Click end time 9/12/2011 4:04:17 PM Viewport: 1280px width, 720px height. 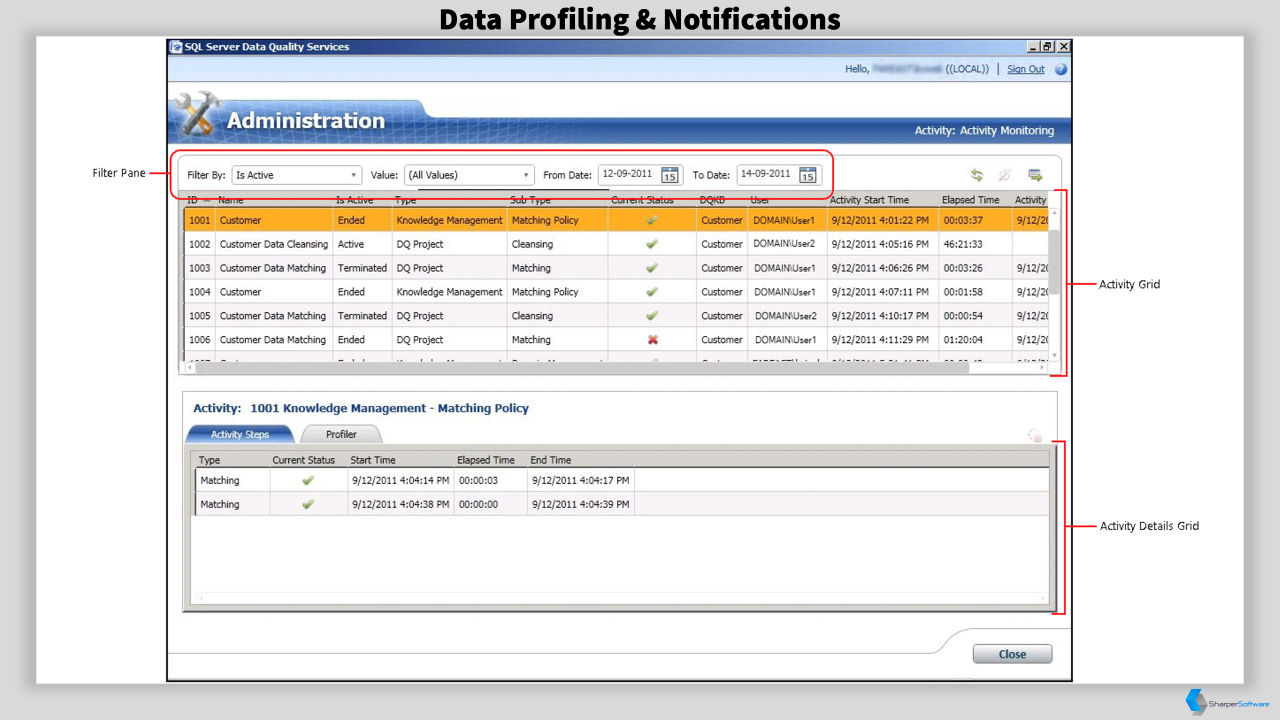click(x=581, y=480)
